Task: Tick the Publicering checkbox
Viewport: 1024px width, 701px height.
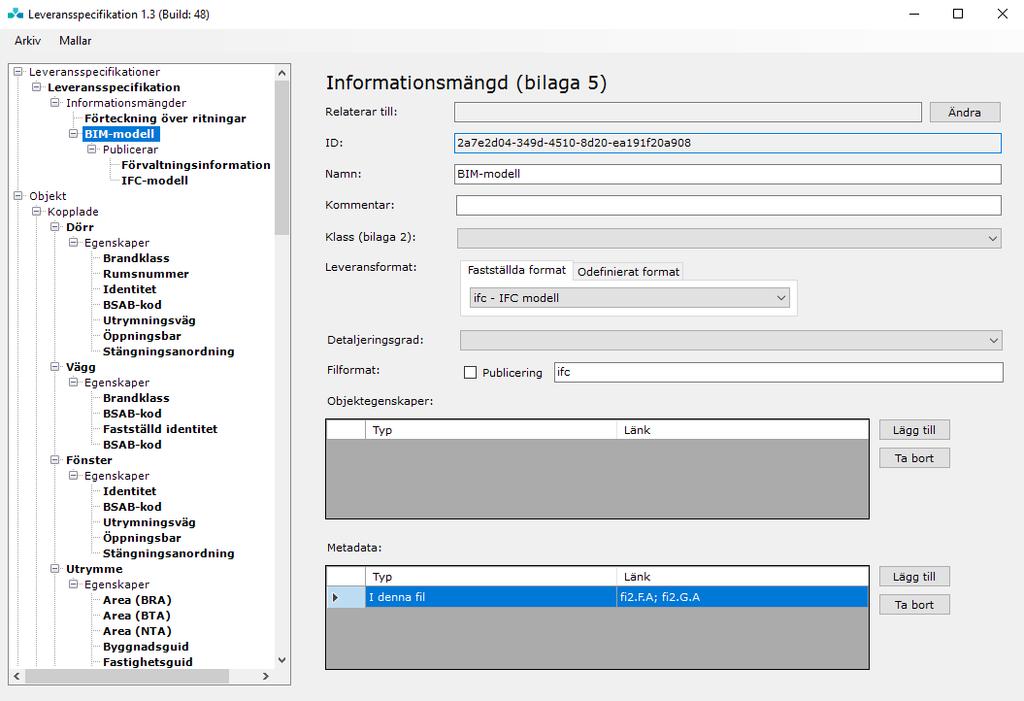Action: pyautogui.click(x=470, y=372)
